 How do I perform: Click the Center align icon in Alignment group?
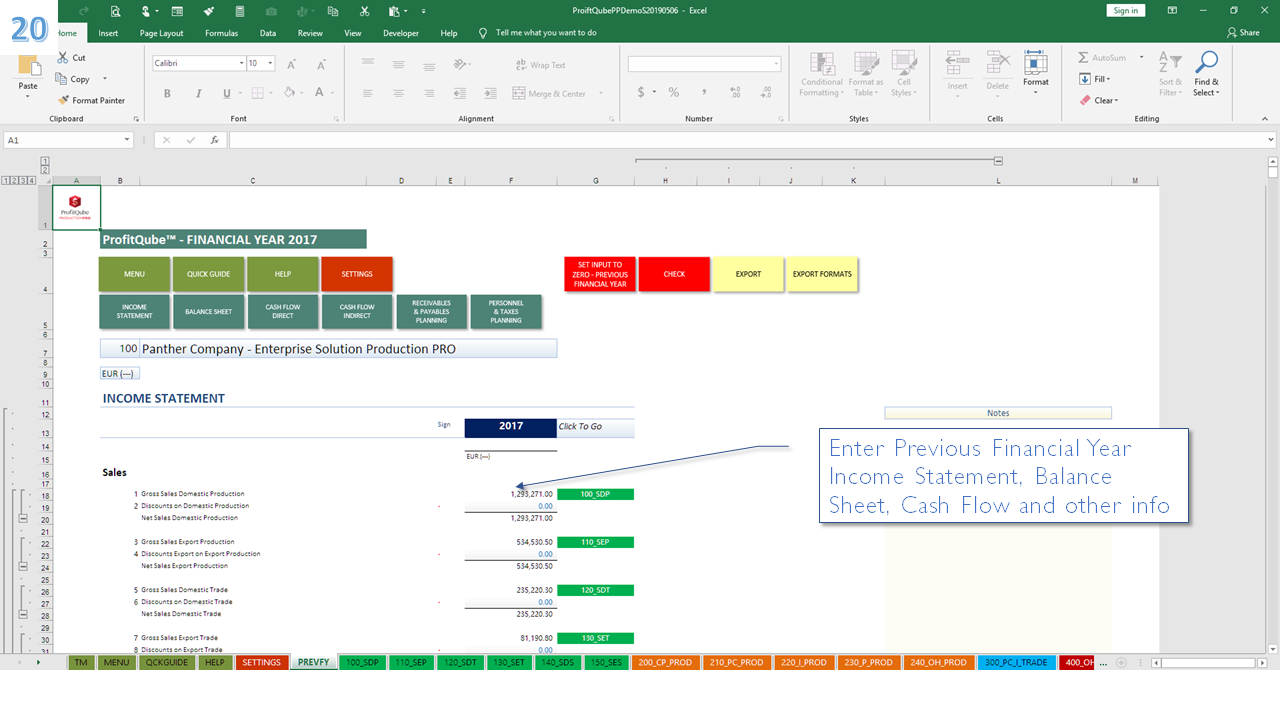pos(398,93)
